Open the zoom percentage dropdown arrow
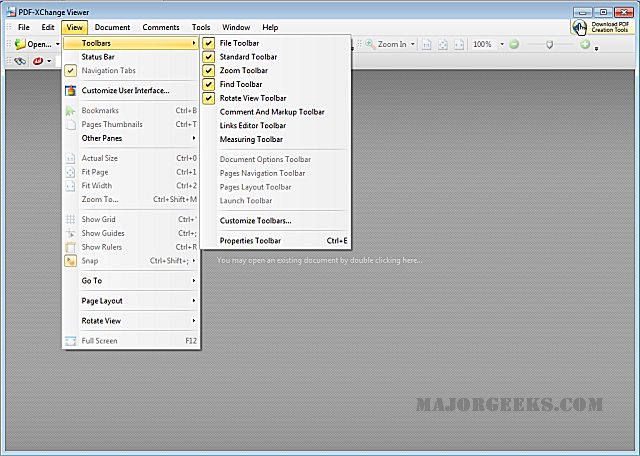This screenshot has width=640, height=456. click(x=502, y=44)
